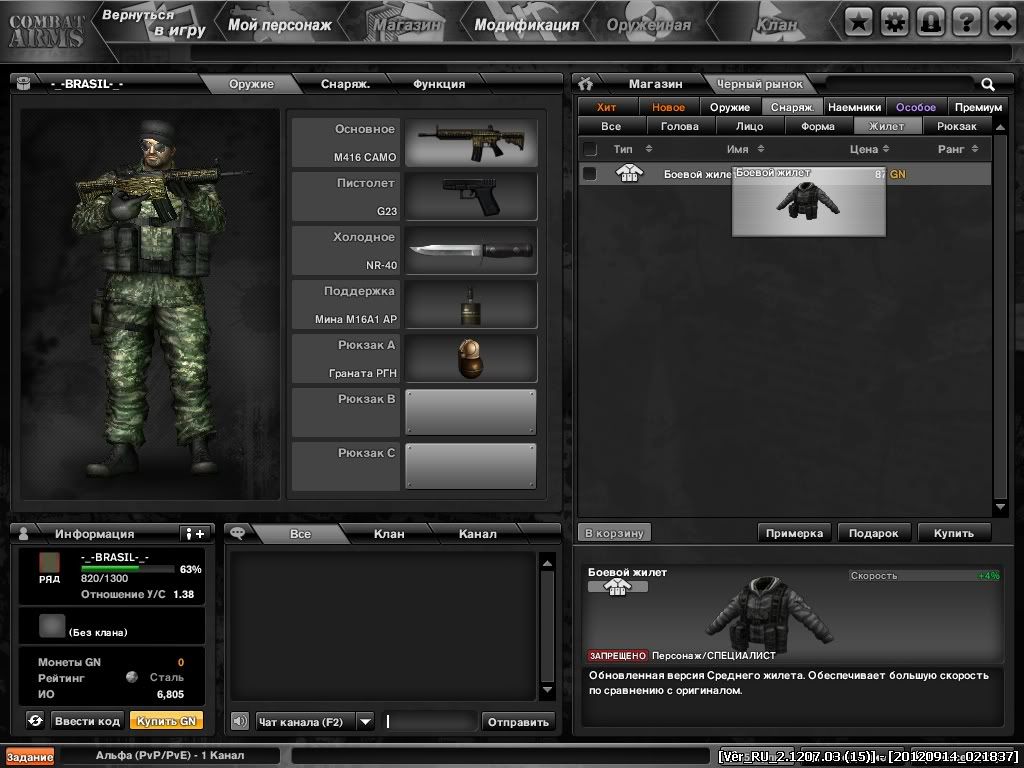
Task: Click the alarm notification icon
Action: pyautogui.click(x=930, y=20)
